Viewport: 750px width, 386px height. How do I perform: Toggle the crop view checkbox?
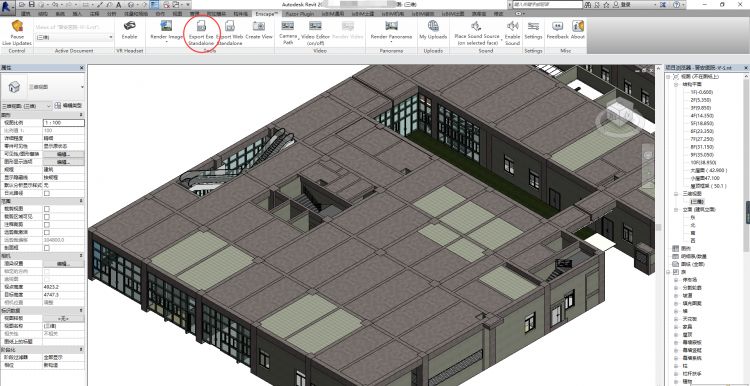(47, 209)
